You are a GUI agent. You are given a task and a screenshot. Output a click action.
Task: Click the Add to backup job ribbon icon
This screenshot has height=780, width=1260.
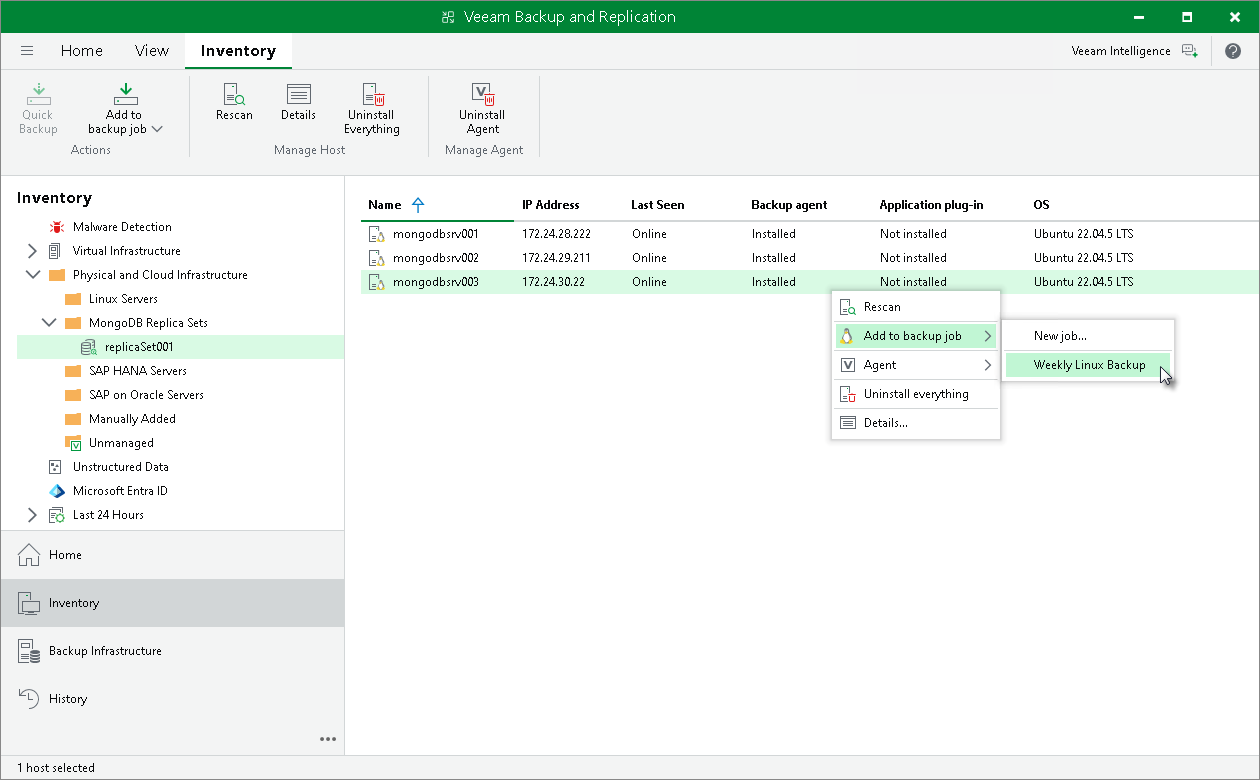125,95
